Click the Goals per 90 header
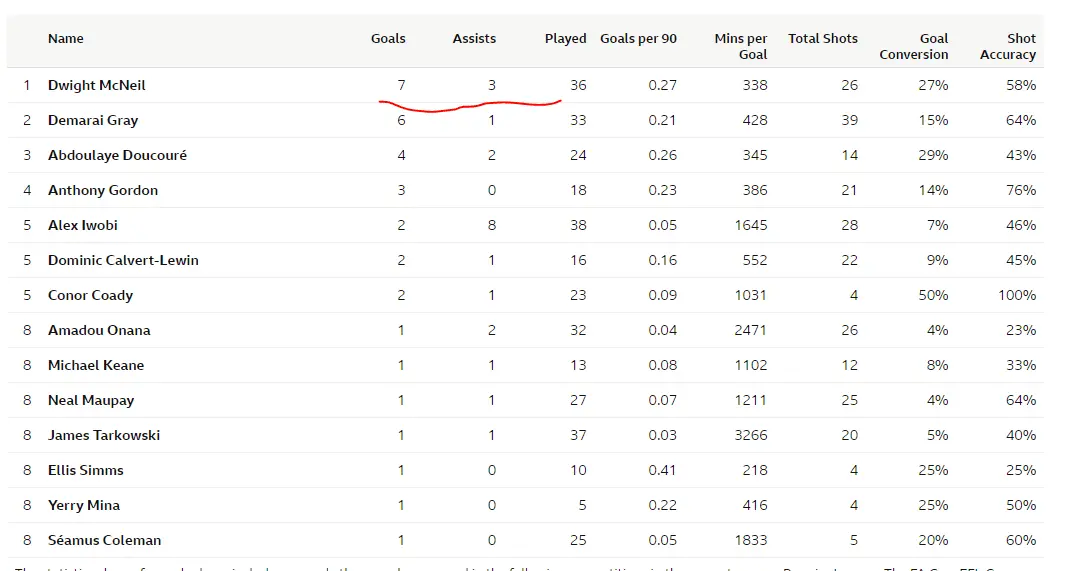This screenshot has height=571, width=1071. [638, 39]
